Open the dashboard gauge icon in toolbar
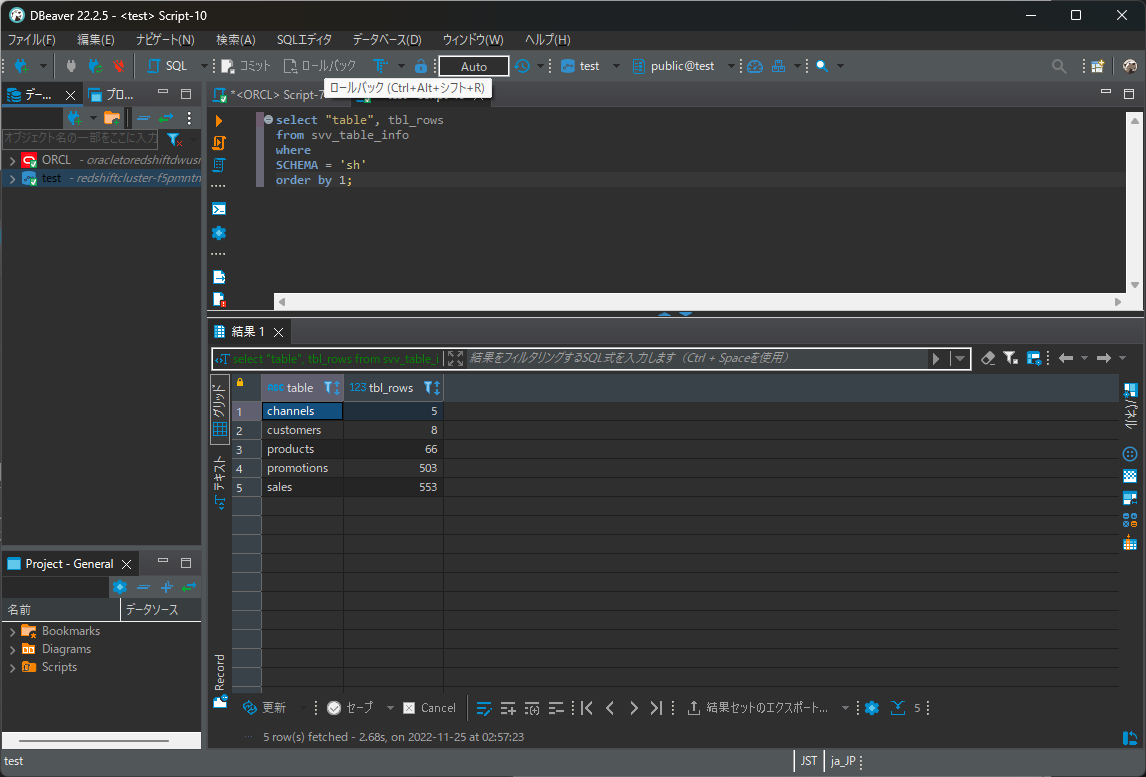This screenshot has width=1146, height=777. (755, 66)
